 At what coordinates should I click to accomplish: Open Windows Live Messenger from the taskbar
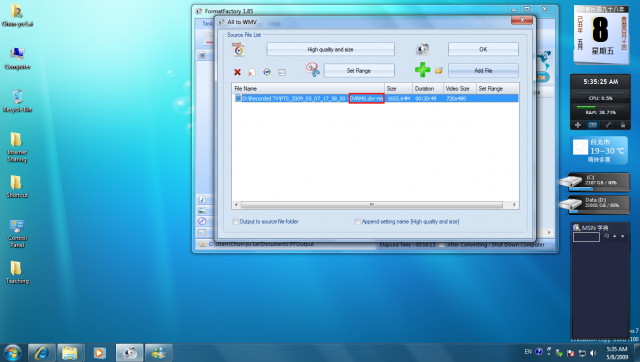[158, 353]
